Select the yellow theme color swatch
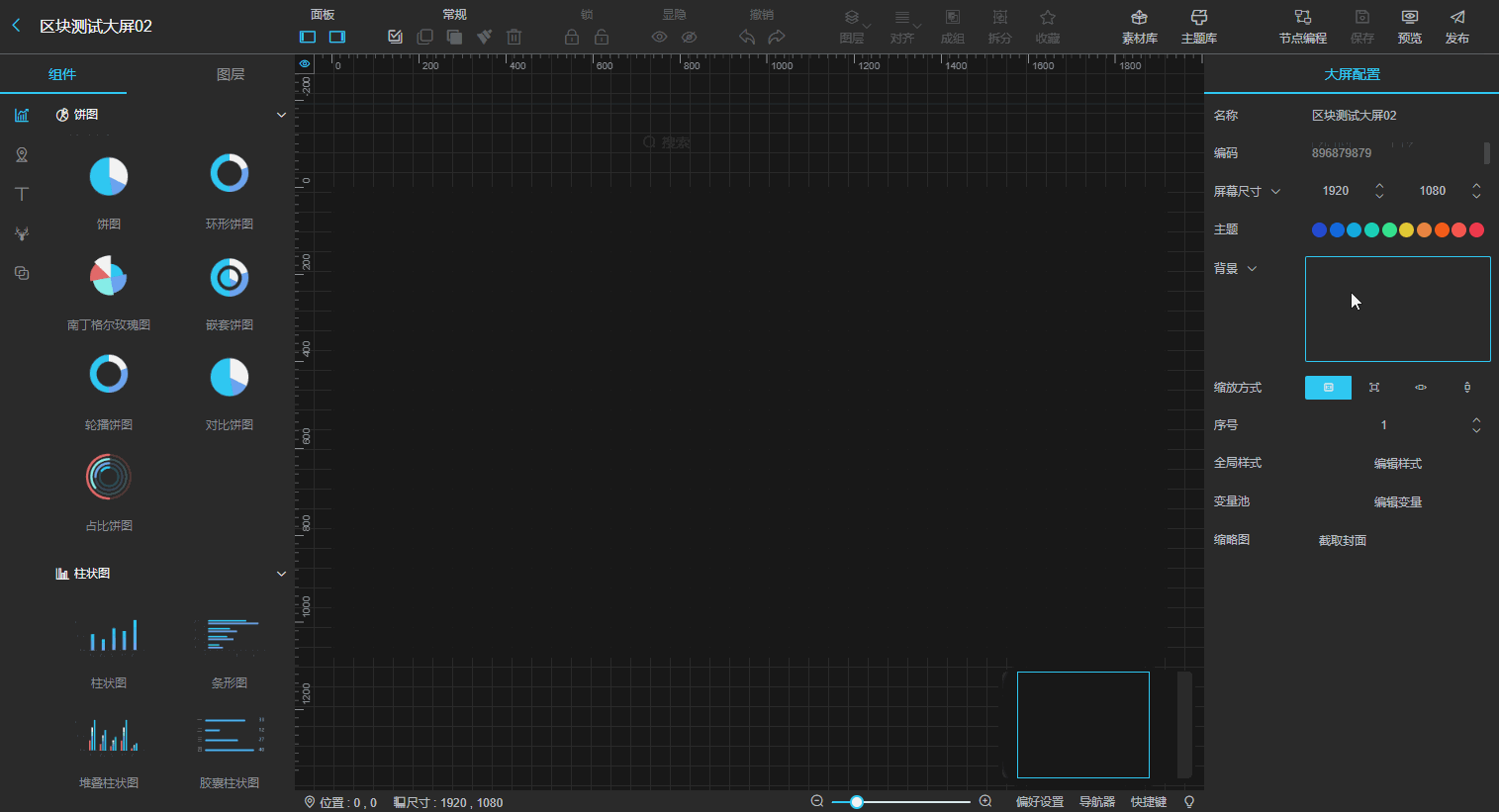Screen dimensions: 1499x812 [1406, 229]
